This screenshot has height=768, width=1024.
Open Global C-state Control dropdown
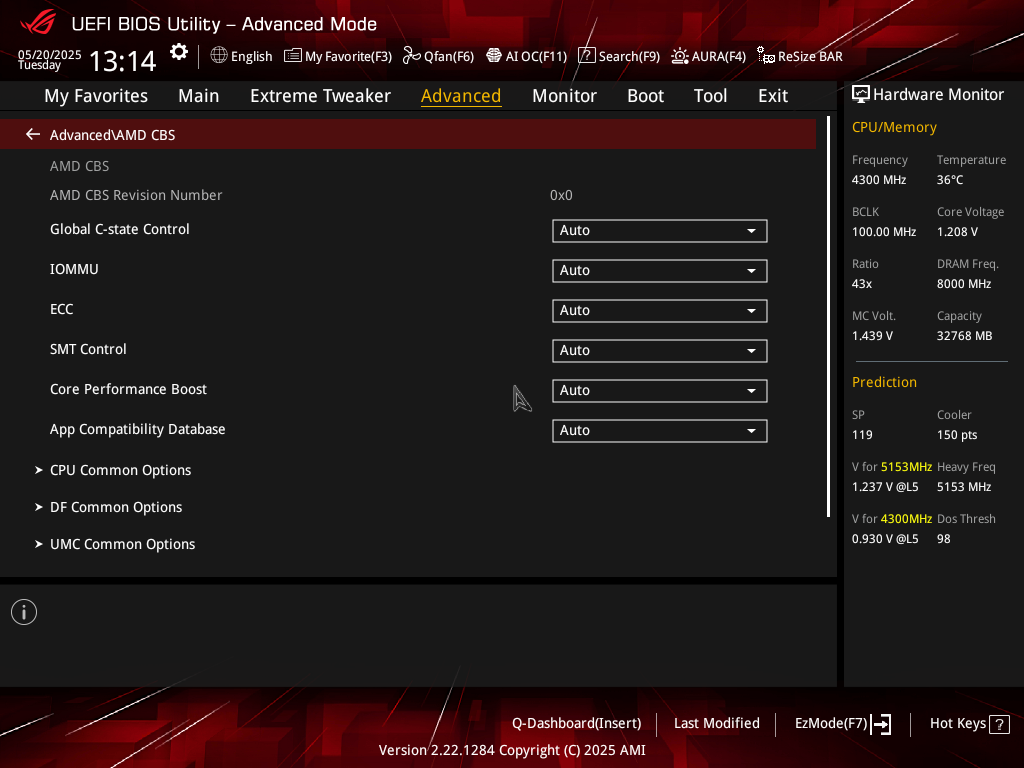point(660,231)
